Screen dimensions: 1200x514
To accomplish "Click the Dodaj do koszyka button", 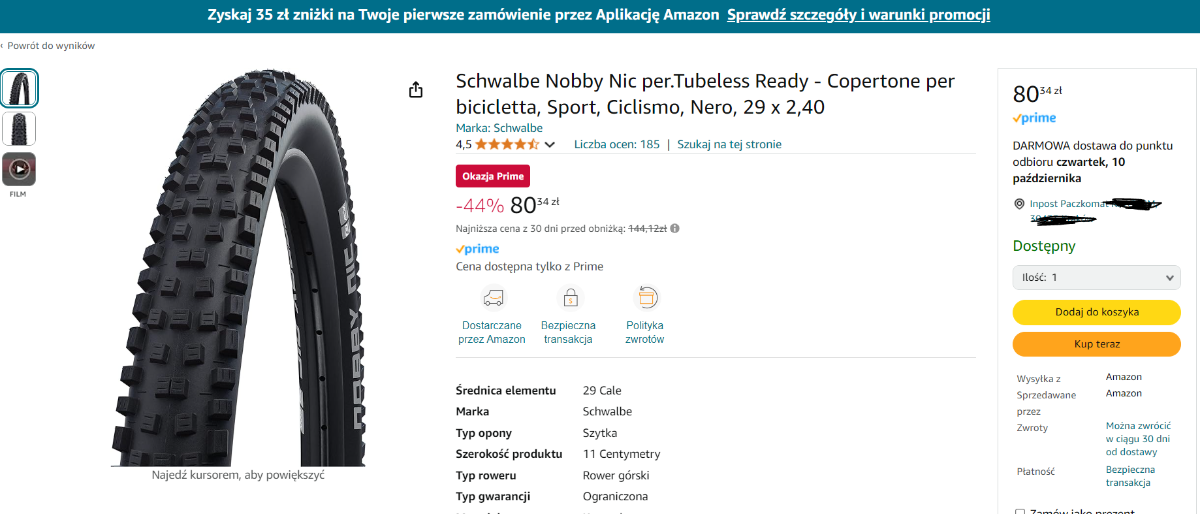I will 1096,312.
